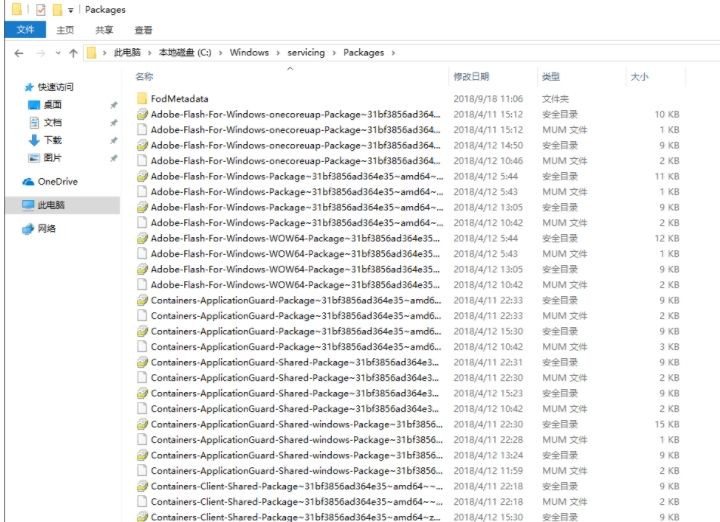Open the 文件 ribbon tab

coord(25,30)
